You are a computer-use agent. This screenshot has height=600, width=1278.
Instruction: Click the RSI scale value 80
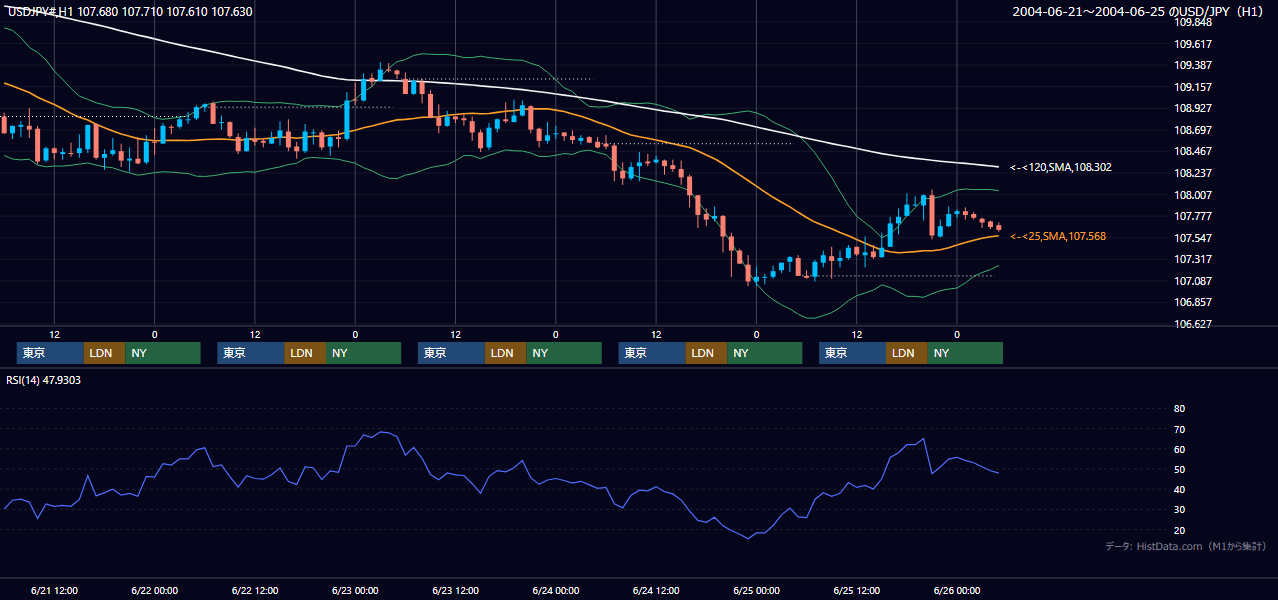pyautogui.click(x=1179, y=409)
